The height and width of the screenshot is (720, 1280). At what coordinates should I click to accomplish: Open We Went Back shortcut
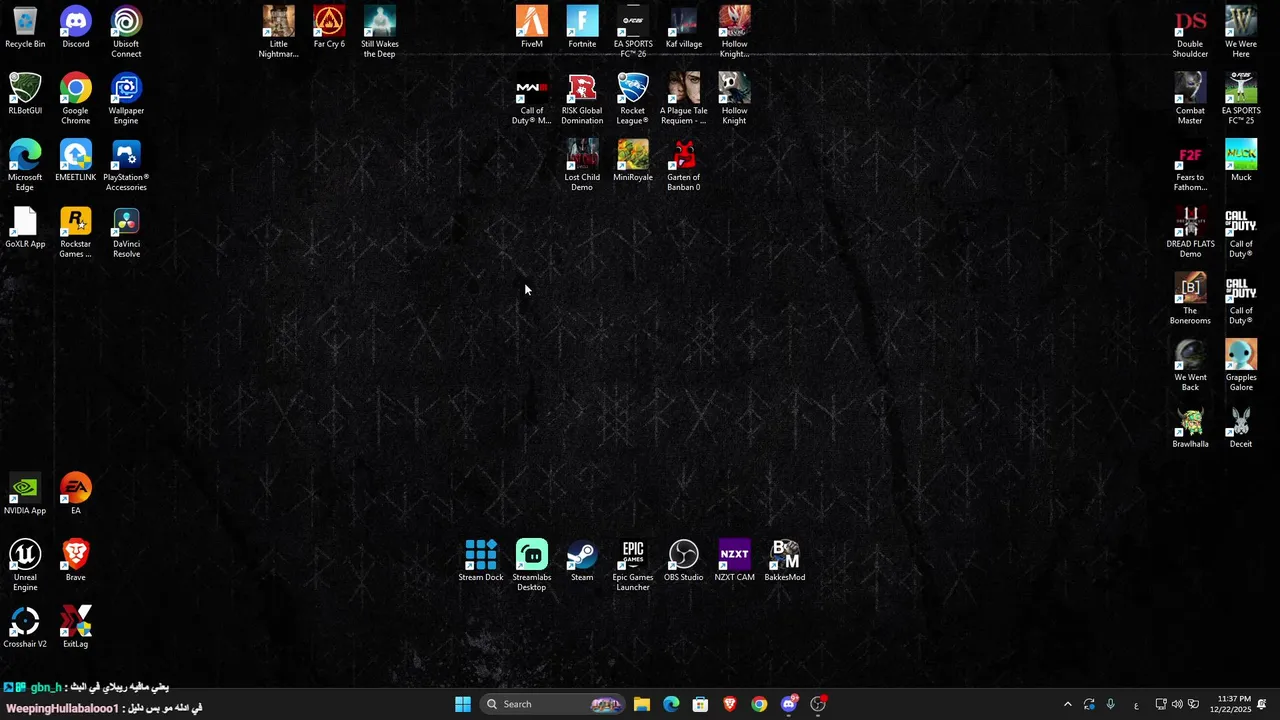pos(1190,367)
